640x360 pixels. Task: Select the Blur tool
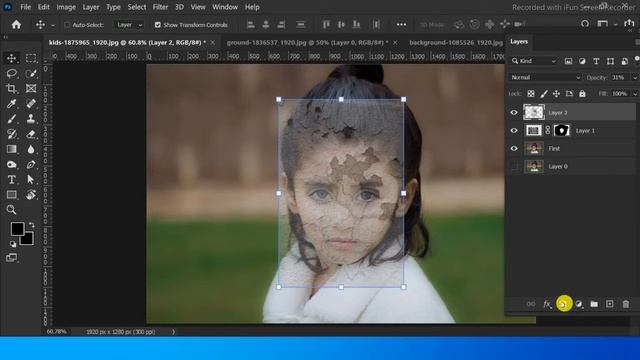click(31, 149)
